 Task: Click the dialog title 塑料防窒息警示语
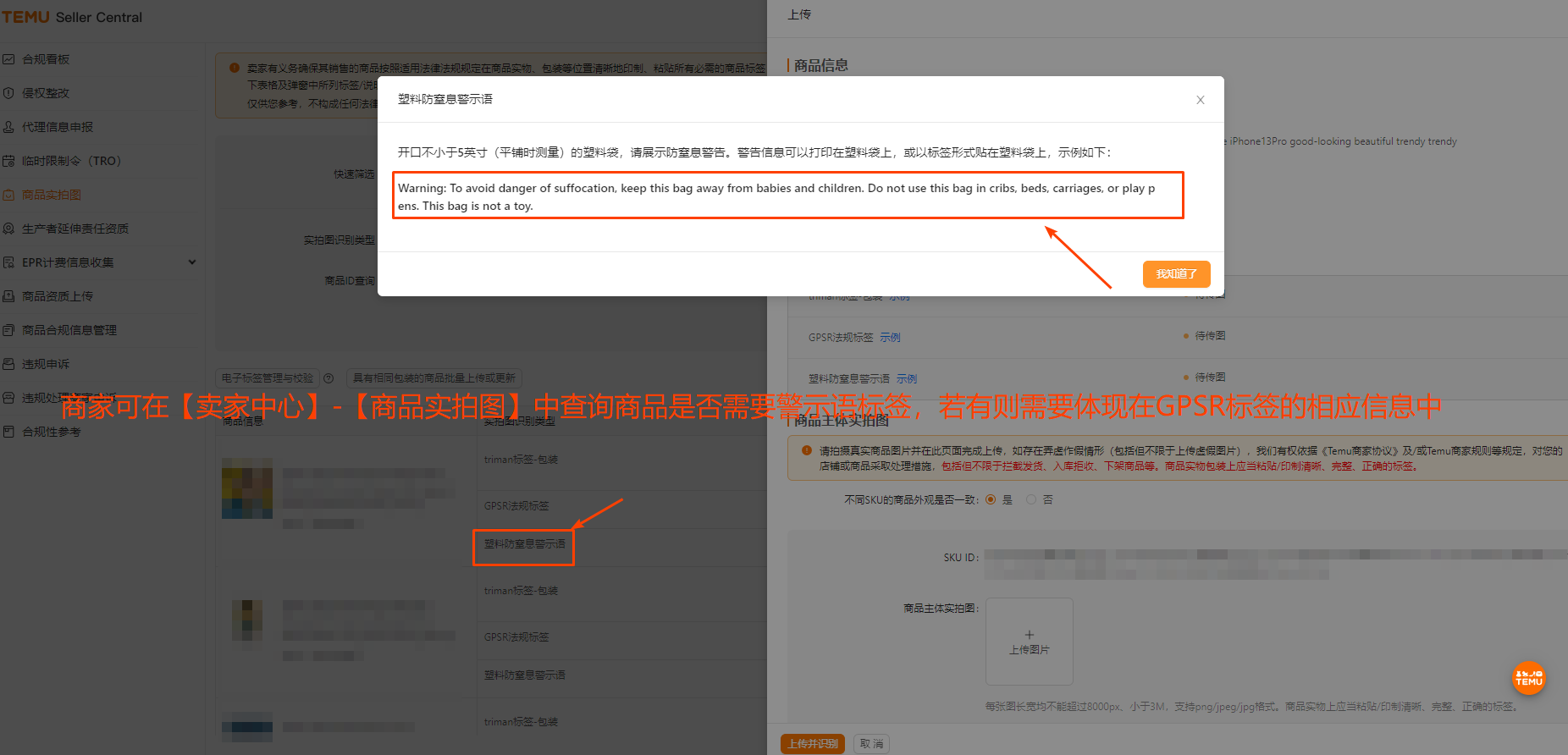(445, 99)
